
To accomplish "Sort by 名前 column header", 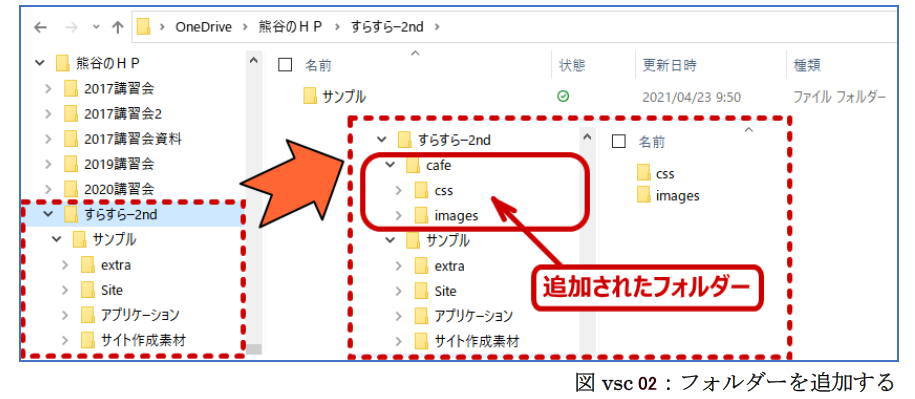I will (319, 65).
